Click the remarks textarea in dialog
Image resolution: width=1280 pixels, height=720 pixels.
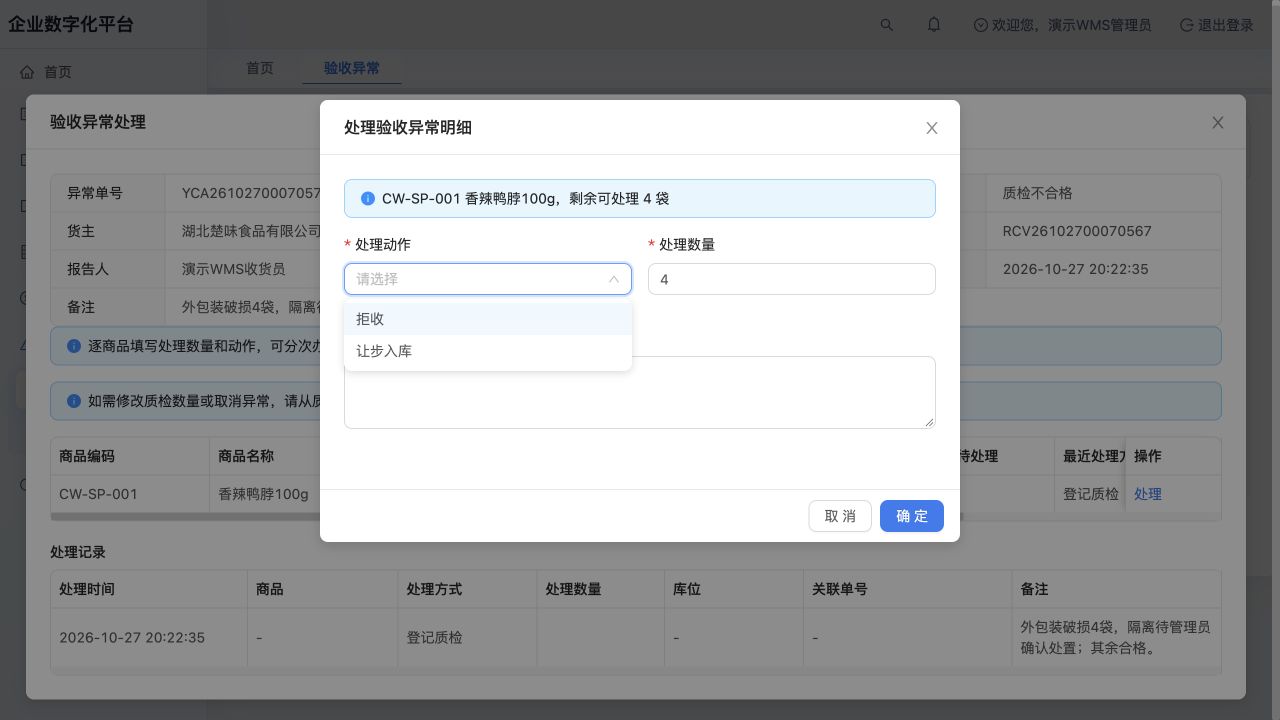[640, 393]
